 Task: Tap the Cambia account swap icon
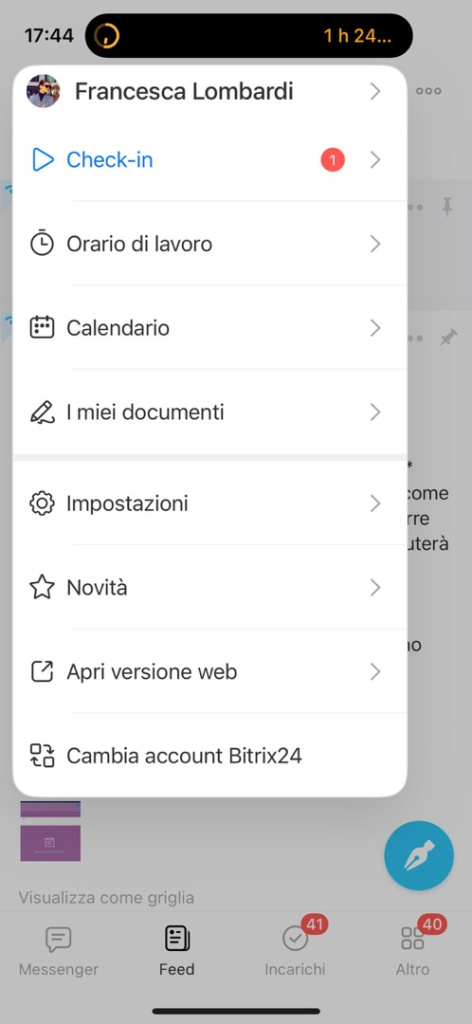(x=42, y=756)
